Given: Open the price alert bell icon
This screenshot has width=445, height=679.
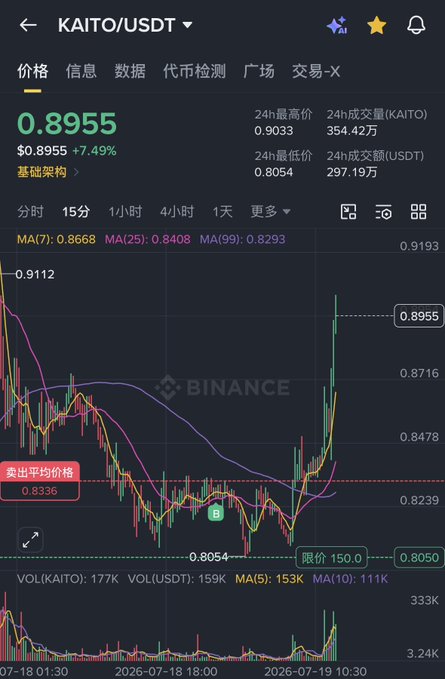Looking at the screenshot, I should [416, 25].
